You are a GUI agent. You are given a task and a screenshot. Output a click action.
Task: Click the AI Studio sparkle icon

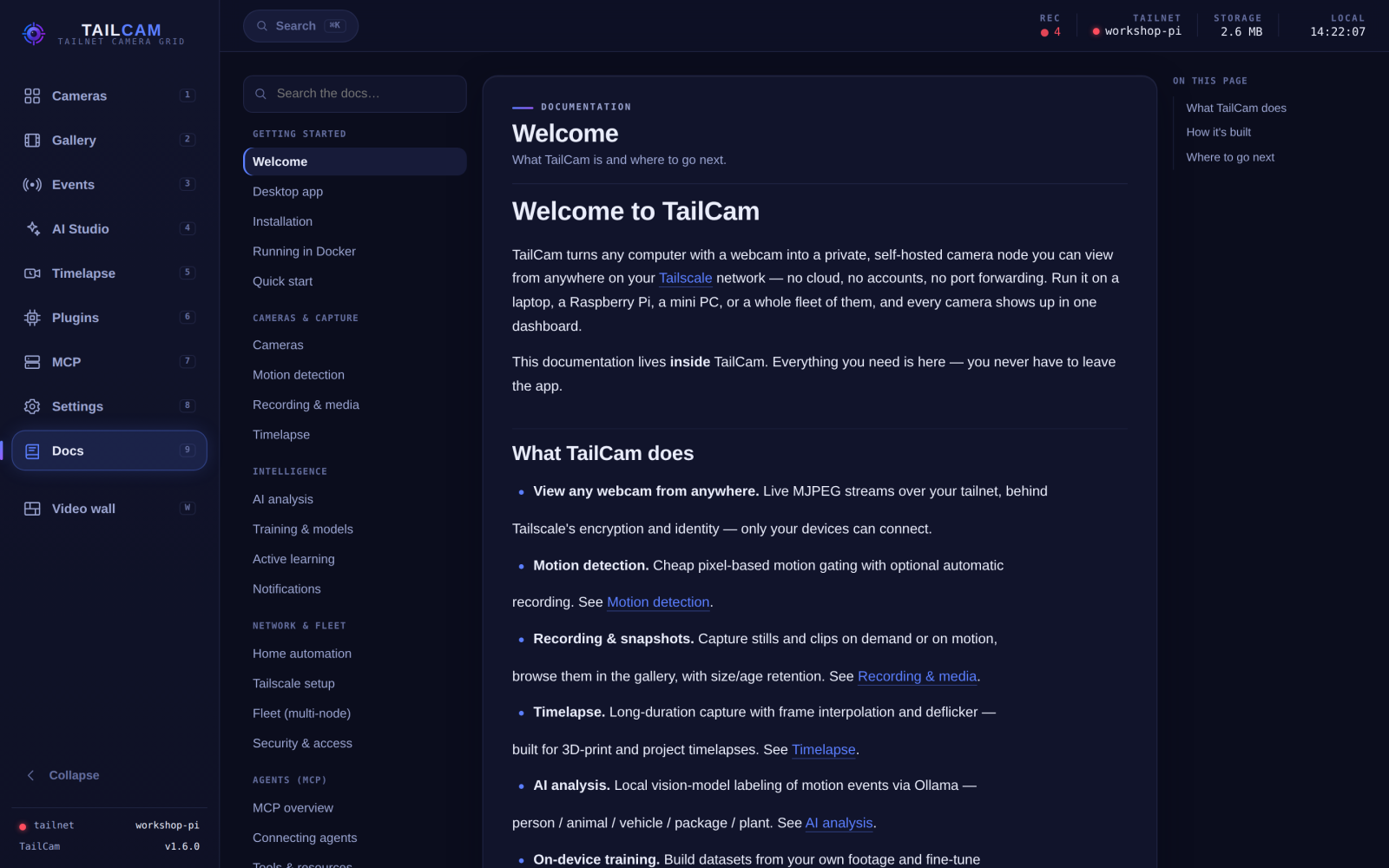point(32,229)
